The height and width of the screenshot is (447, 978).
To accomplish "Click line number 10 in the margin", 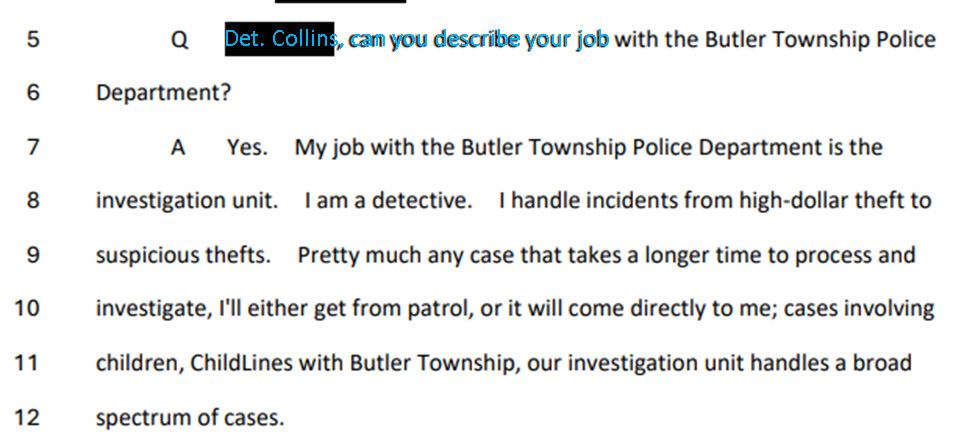I will coord(27,309).
